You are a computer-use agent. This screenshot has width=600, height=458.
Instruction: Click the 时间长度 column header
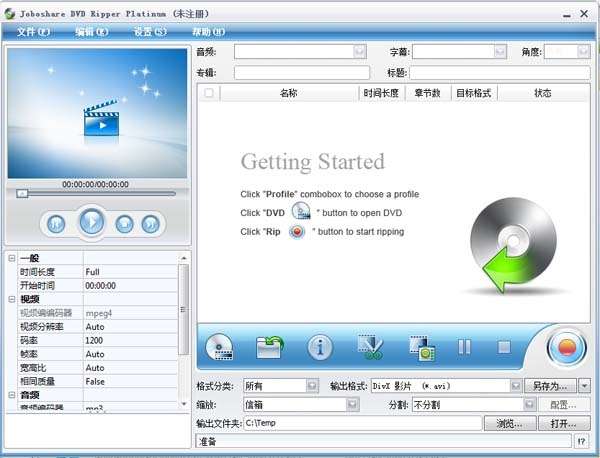pyautogui.click(x=381, y=93)
